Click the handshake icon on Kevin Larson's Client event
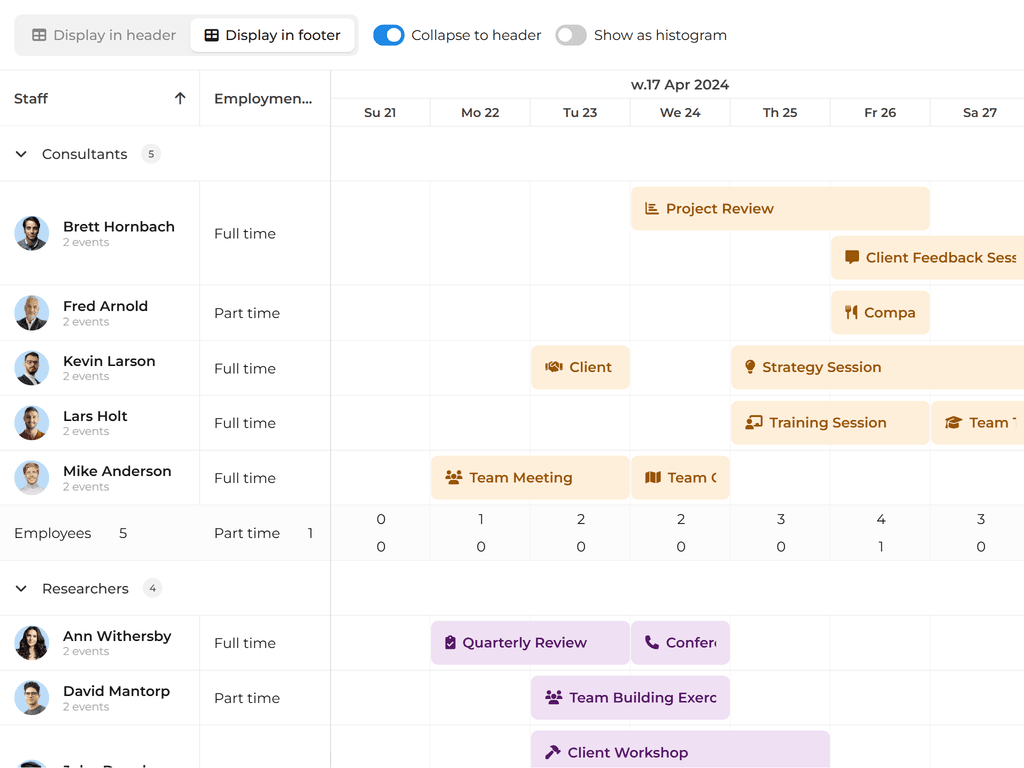 (553, 368)
